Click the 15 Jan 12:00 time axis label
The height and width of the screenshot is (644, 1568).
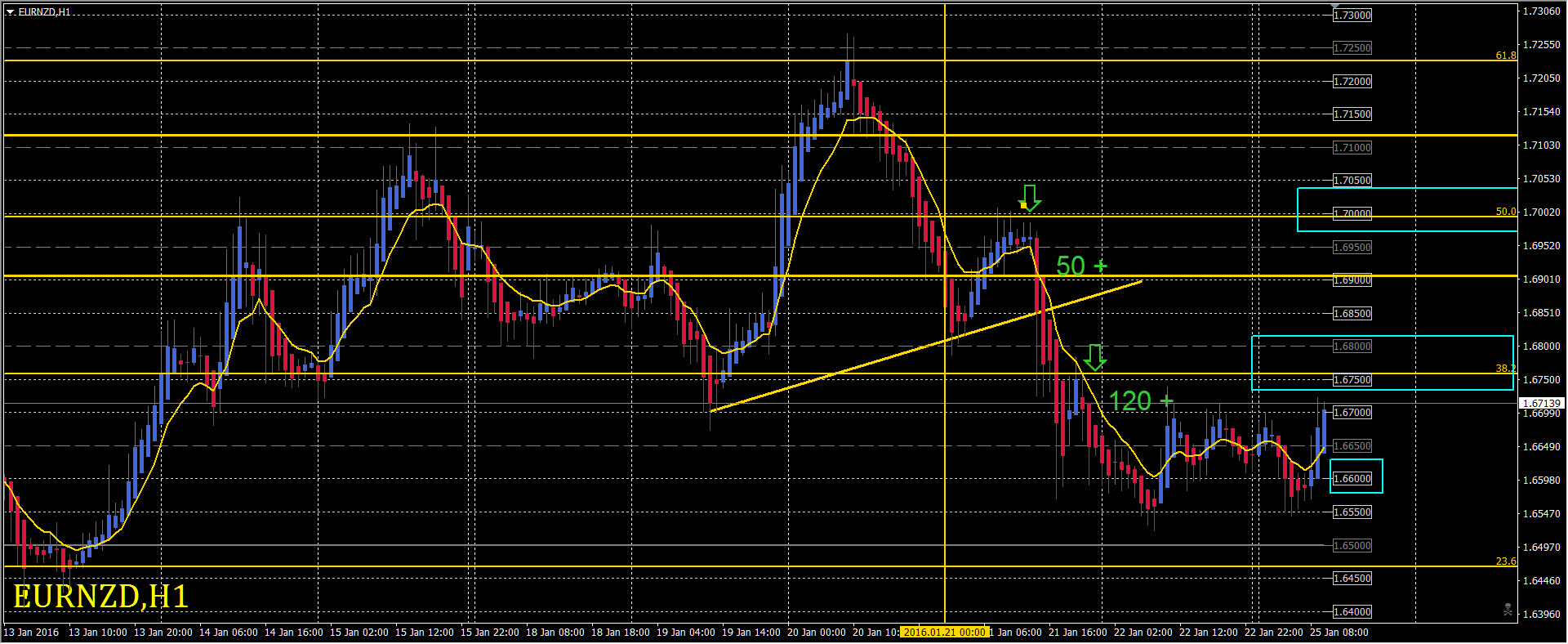click(425, 633)
